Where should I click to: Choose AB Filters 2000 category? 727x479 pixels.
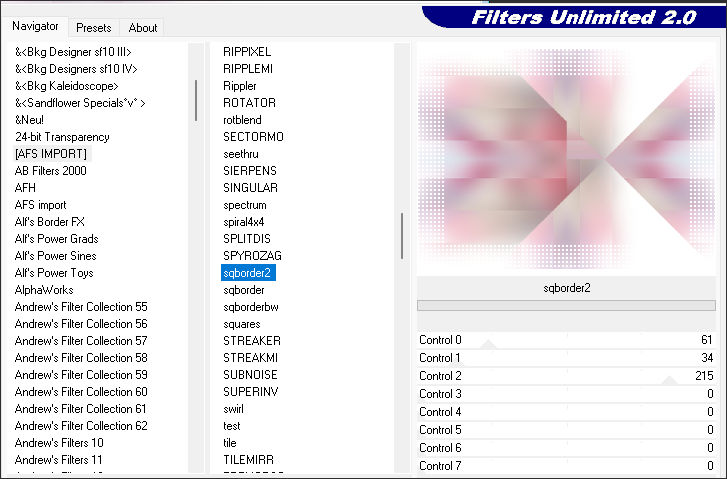point(51,171)
